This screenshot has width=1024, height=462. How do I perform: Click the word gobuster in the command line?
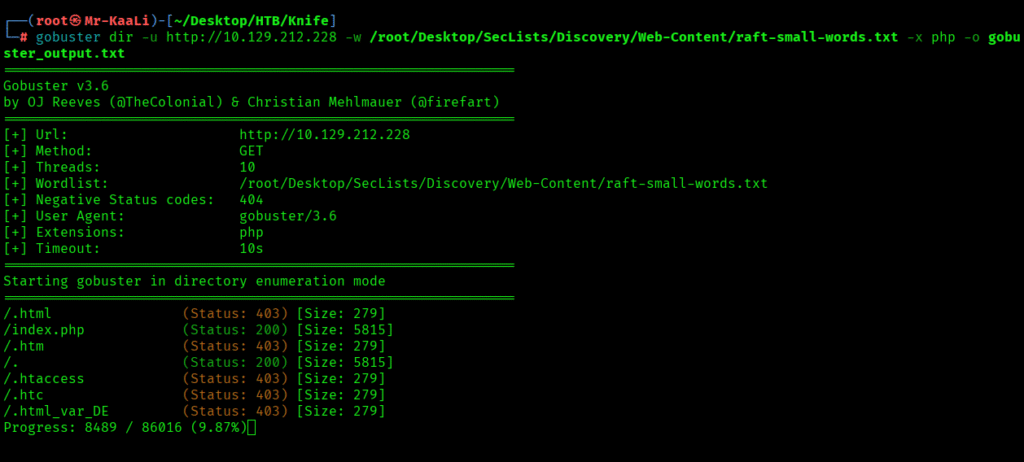point(68,37)
